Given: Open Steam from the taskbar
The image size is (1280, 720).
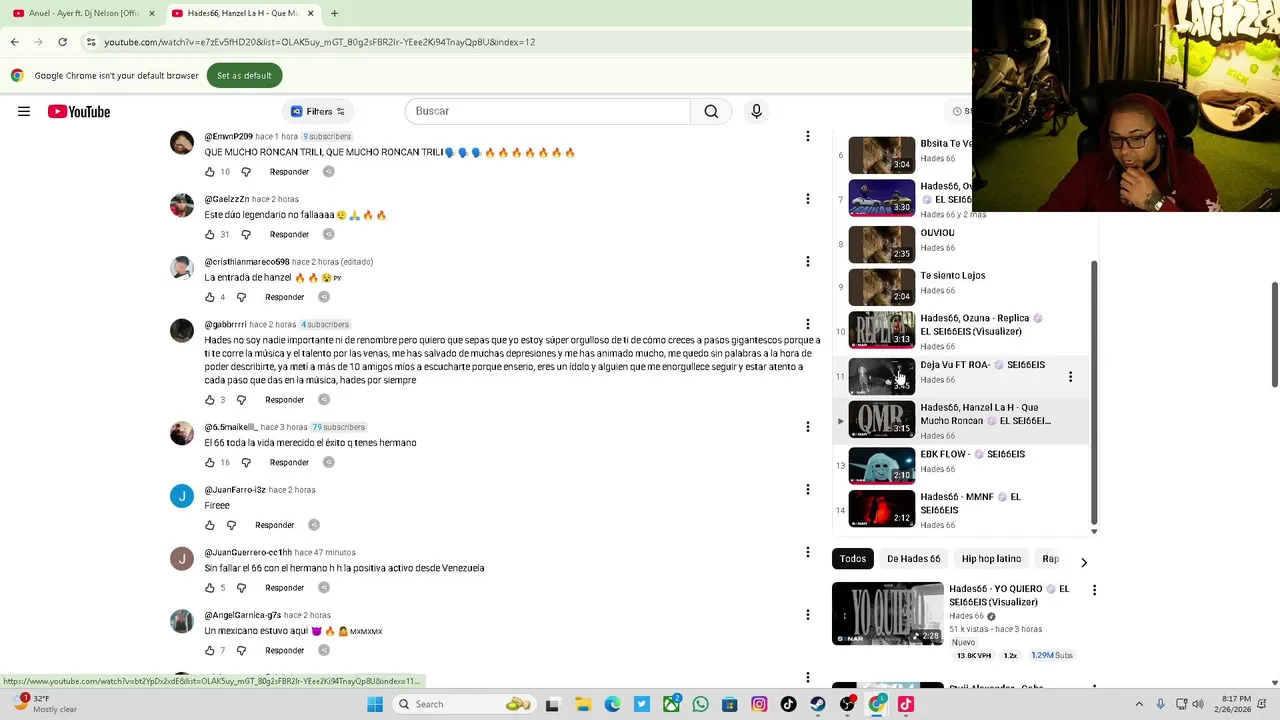Looking at the screenshot, I should click(x=818, y=704).
